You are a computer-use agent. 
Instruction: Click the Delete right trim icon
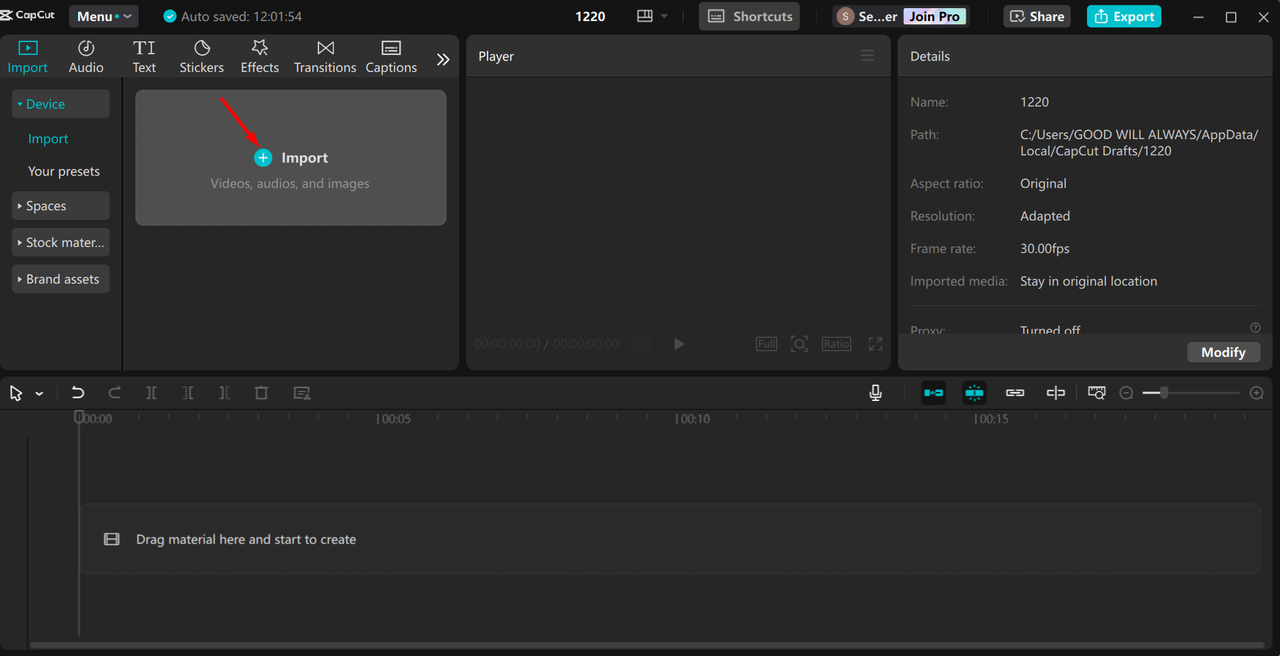pos(224,393)
